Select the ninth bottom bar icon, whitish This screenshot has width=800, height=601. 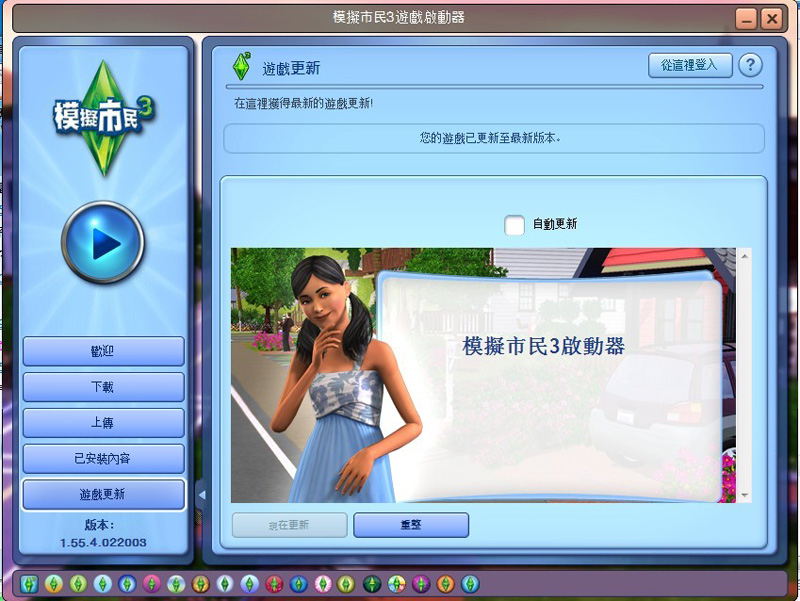[225, 584]
